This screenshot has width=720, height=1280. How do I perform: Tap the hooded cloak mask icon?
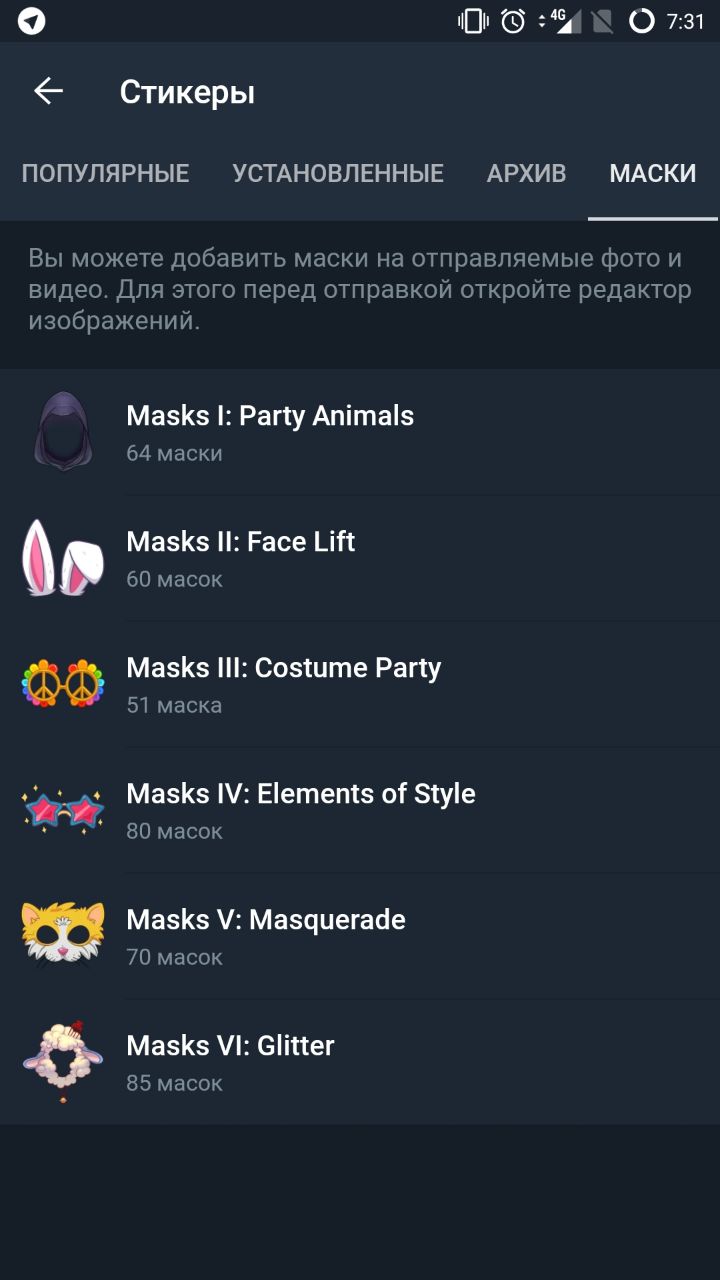[63, 431]
